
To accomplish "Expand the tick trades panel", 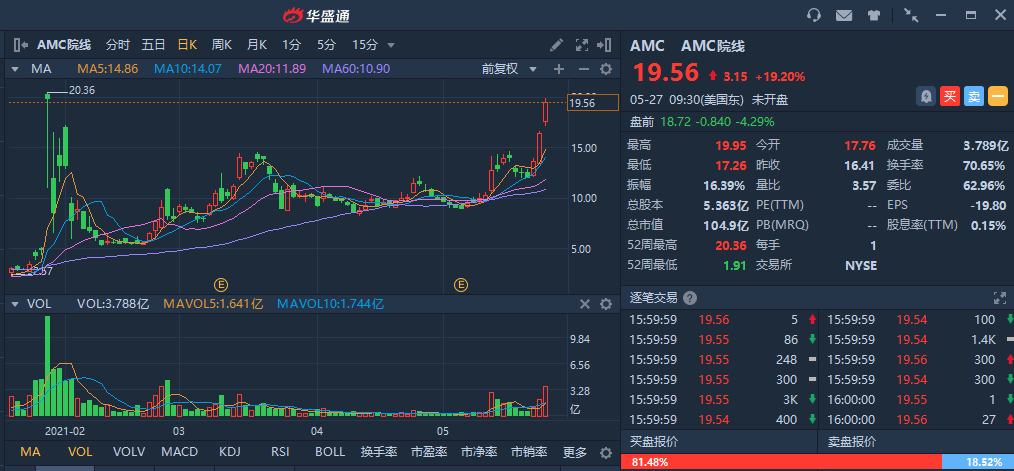I will coord(1000,298).
